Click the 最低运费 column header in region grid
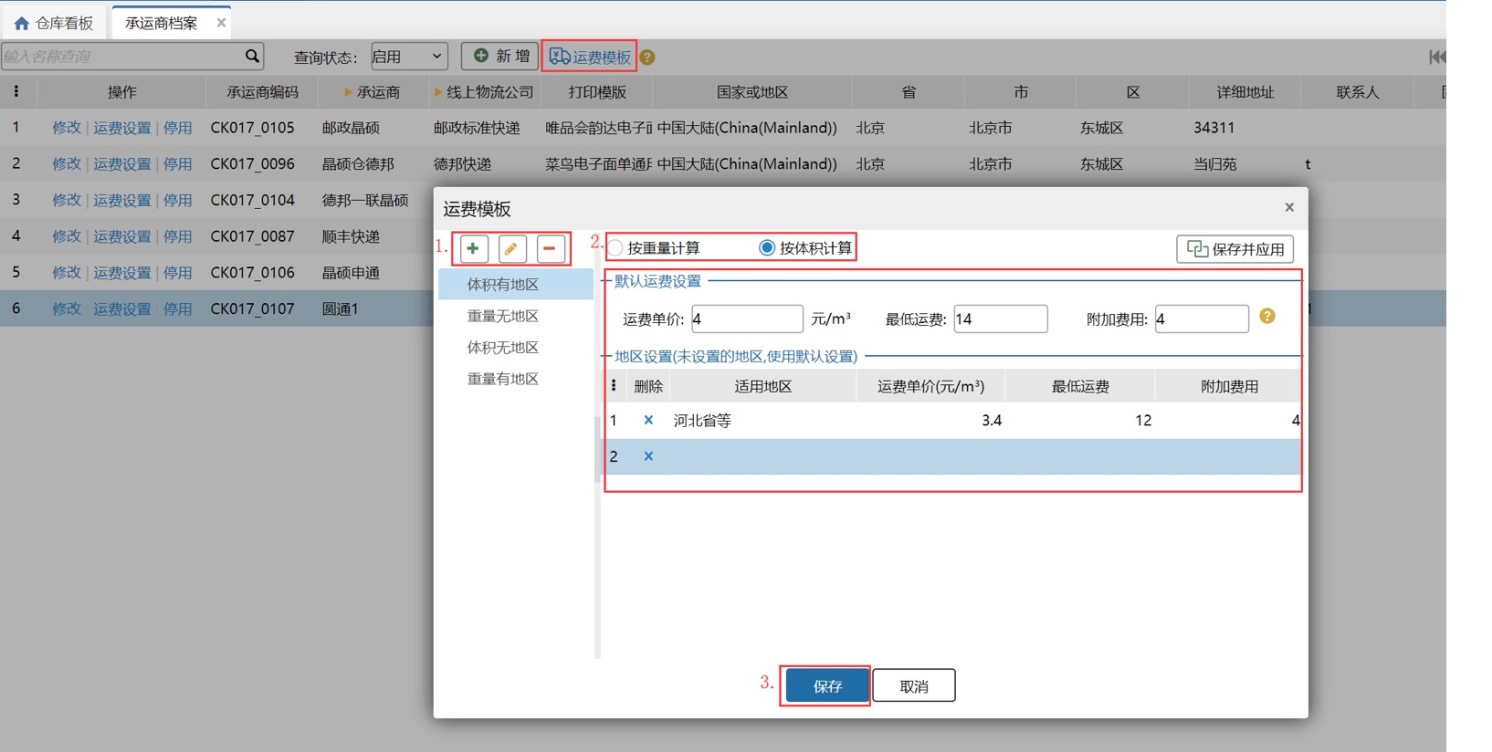Screen dimensions: 1492x752 [1080, 386]
